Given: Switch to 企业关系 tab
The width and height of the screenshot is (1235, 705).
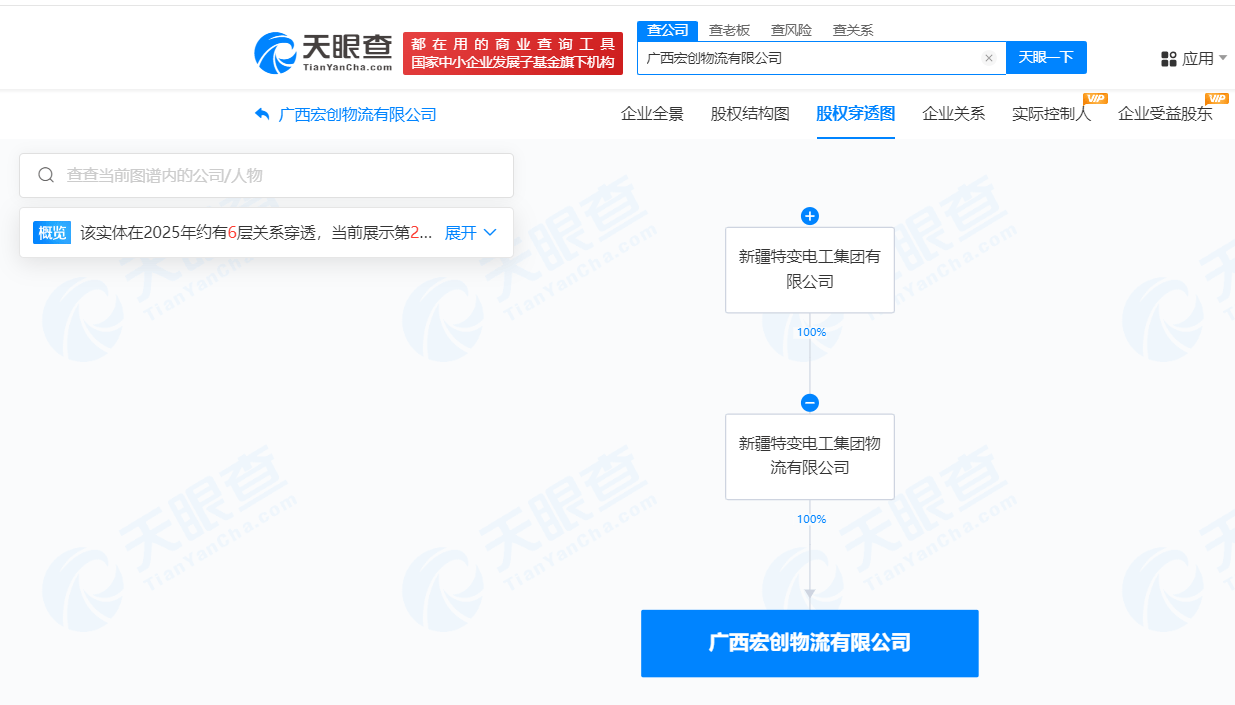Looking at the screenshot, I should (x=953, y=113).
